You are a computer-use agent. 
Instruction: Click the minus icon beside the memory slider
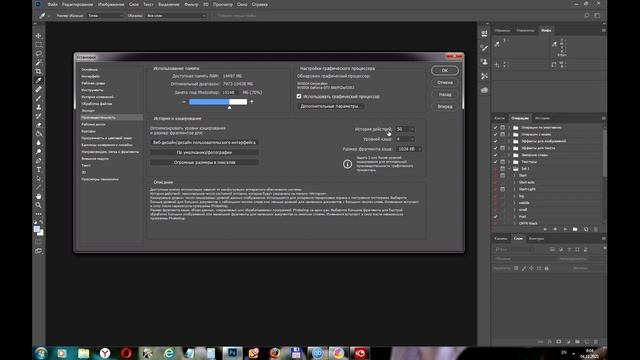pyautogui.click(x=184, y=102)
